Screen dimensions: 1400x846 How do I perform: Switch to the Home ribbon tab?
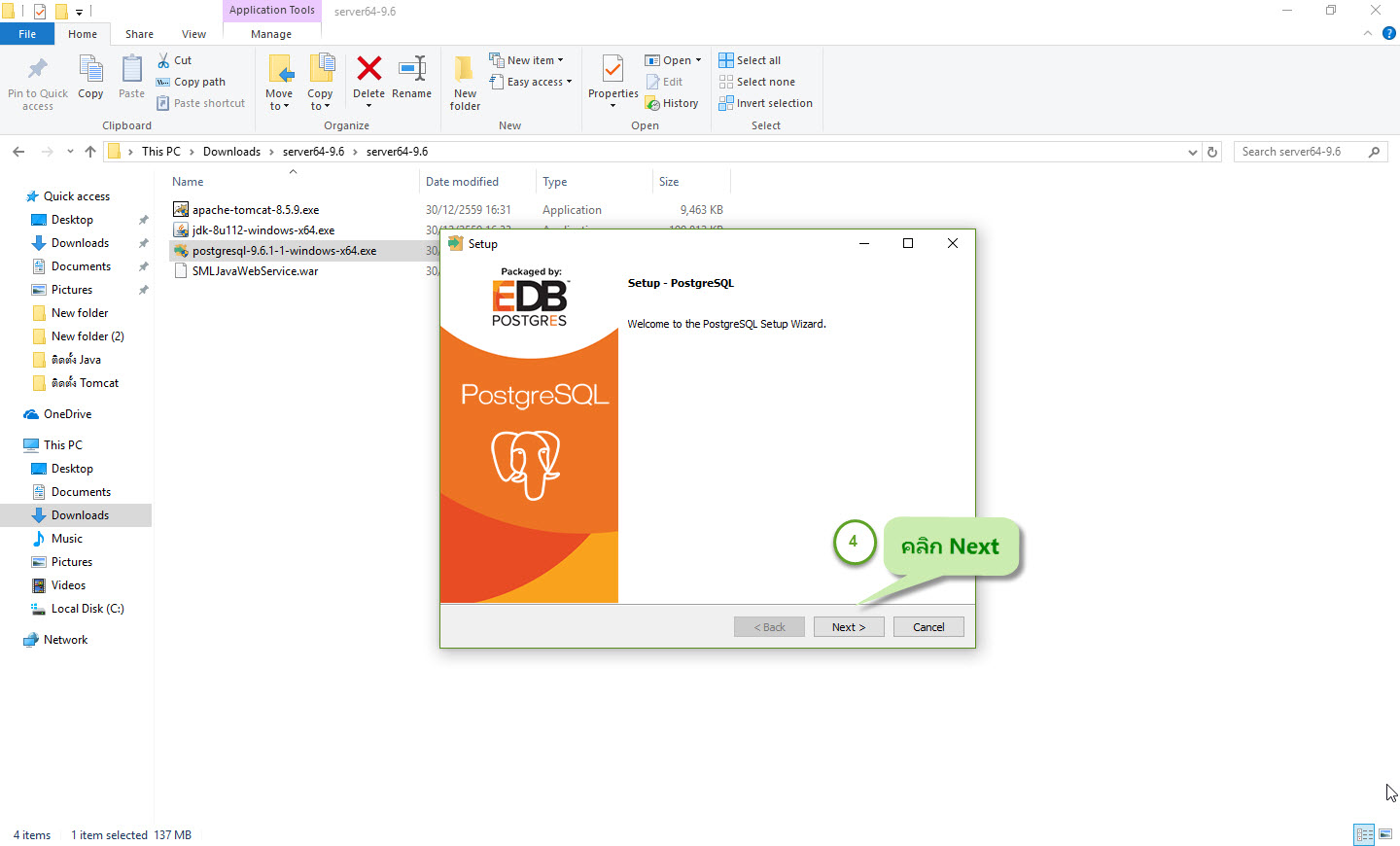[x=83, y=34]
